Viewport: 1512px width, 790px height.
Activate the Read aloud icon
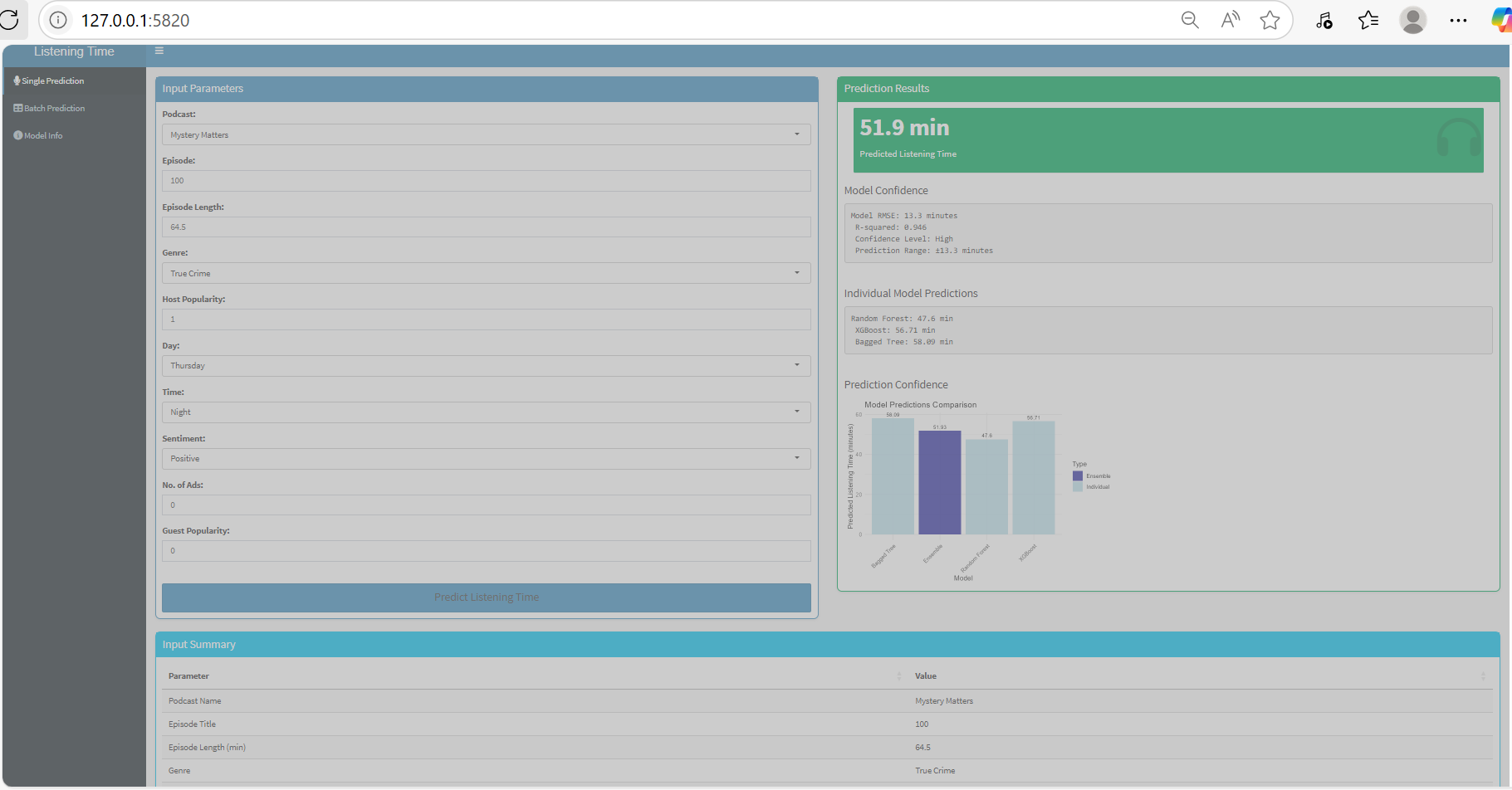click(1230, 20)
